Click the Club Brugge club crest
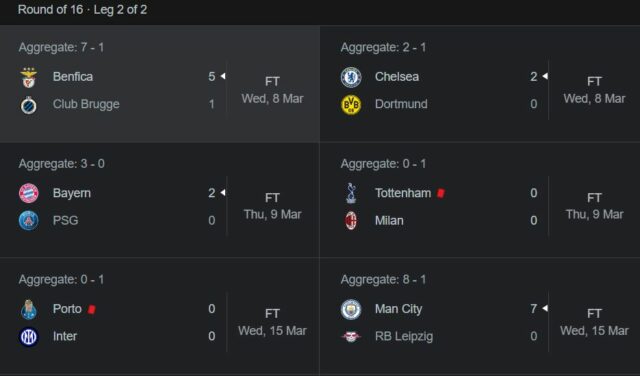This screenshot has height=376, width=640. [29, 105]
